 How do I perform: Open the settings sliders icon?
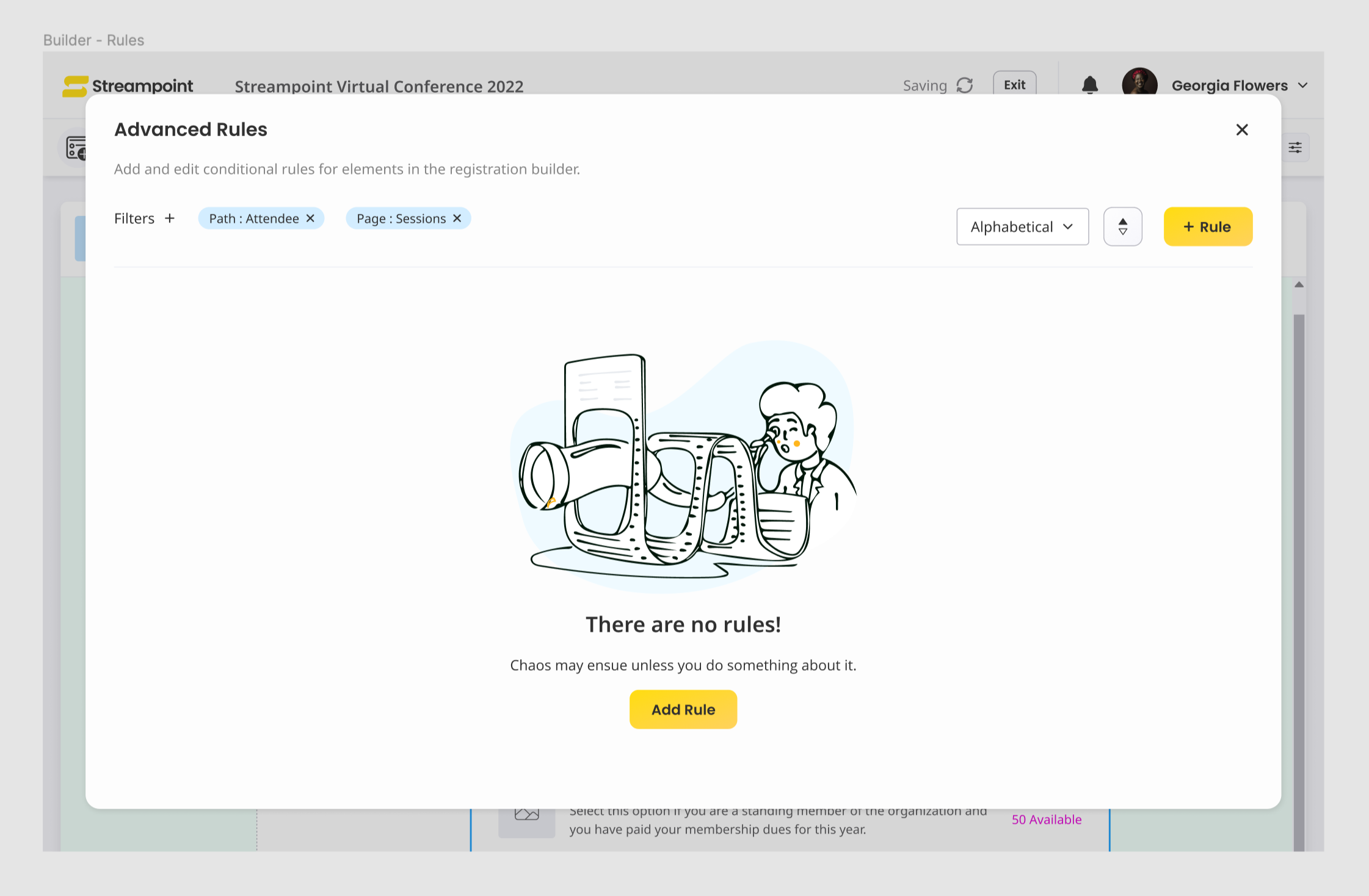point(1295,148)
